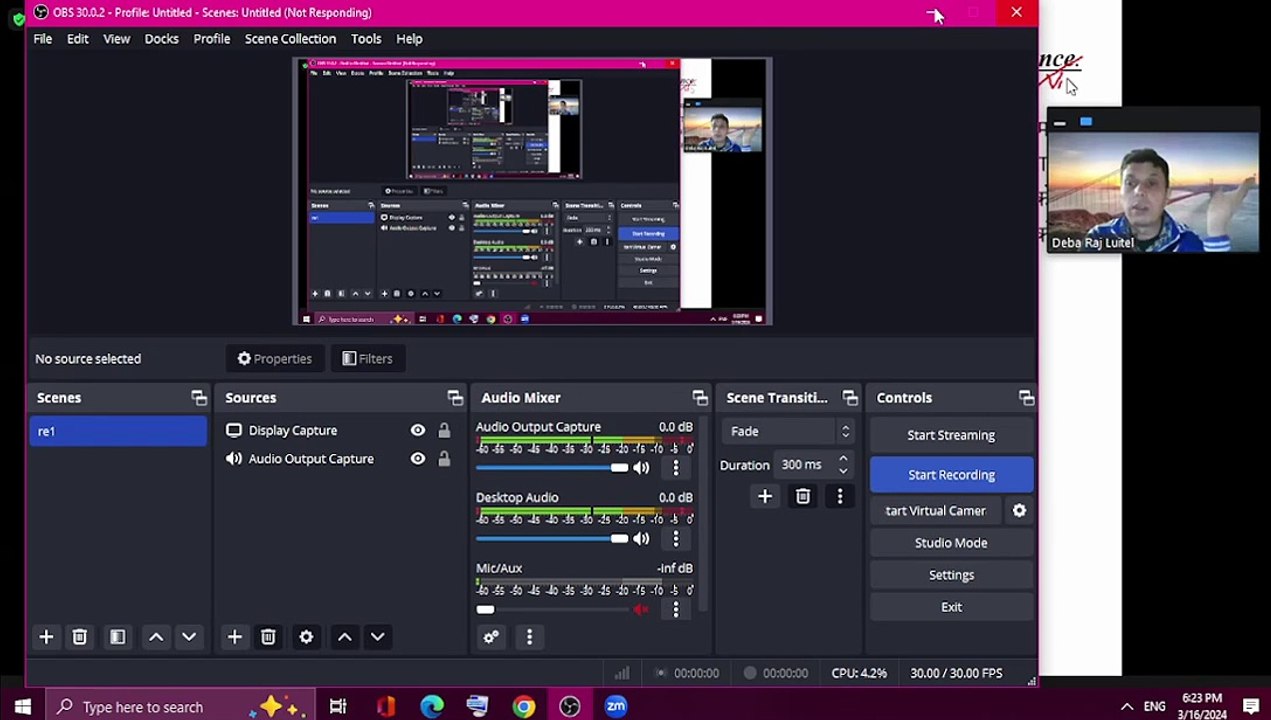Move scene down arrow in Scenes dock
The image size is (1271, 720).
pyautogui.click(x=189, y=637)
